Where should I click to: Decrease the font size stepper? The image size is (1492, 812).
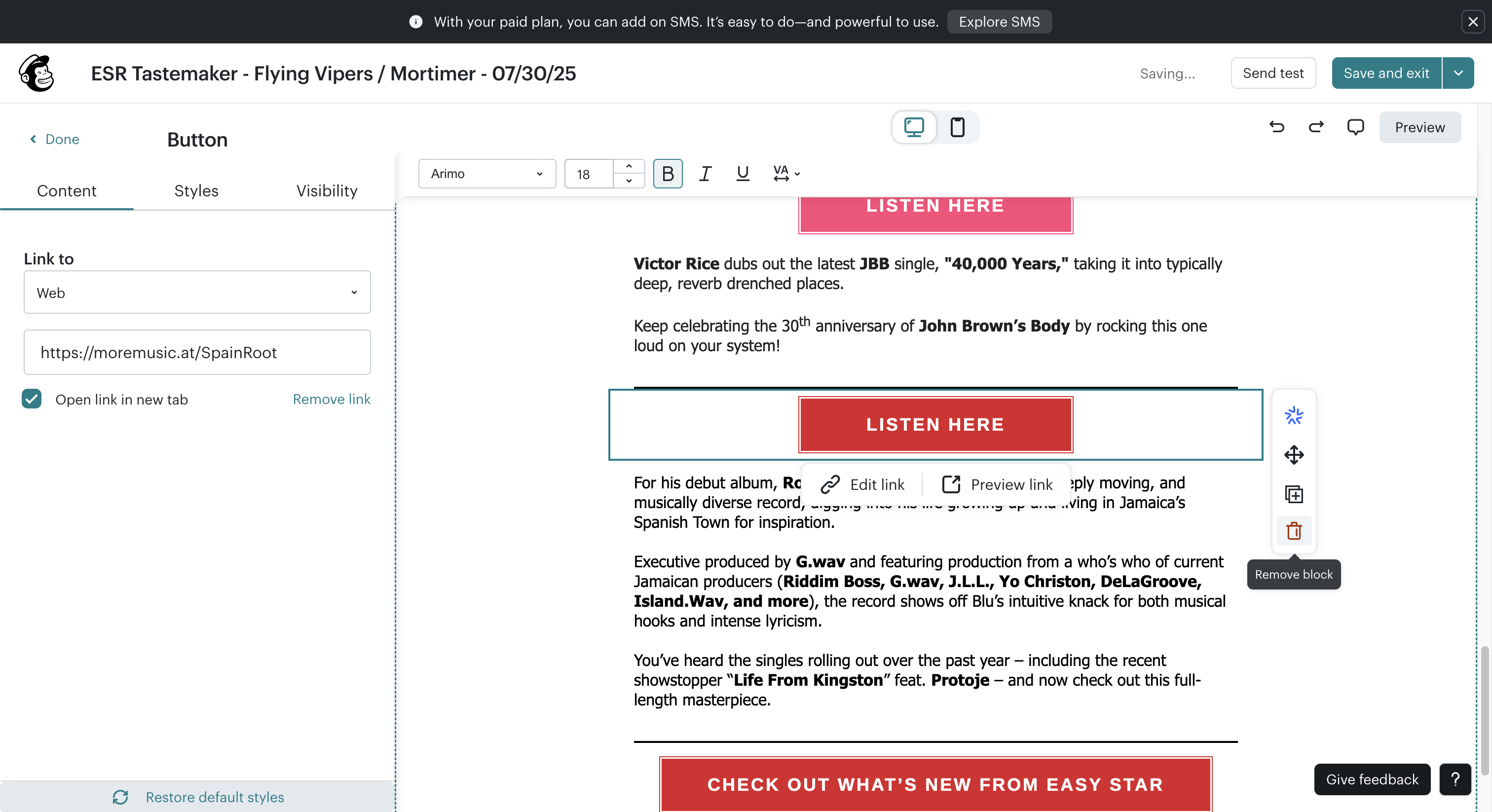(629, 181)
